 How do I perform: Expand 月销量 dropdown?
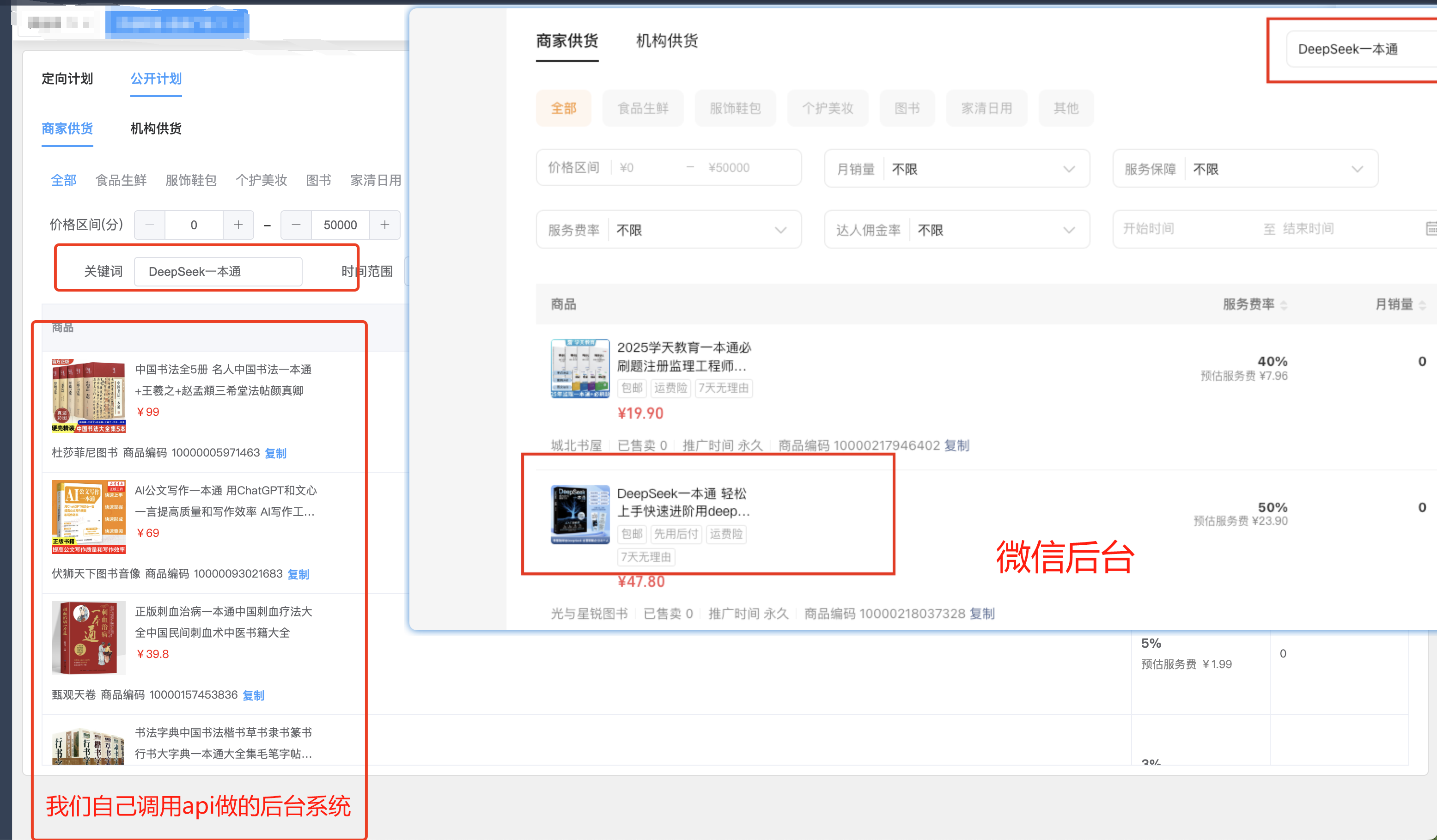click(x=956, y=168)
